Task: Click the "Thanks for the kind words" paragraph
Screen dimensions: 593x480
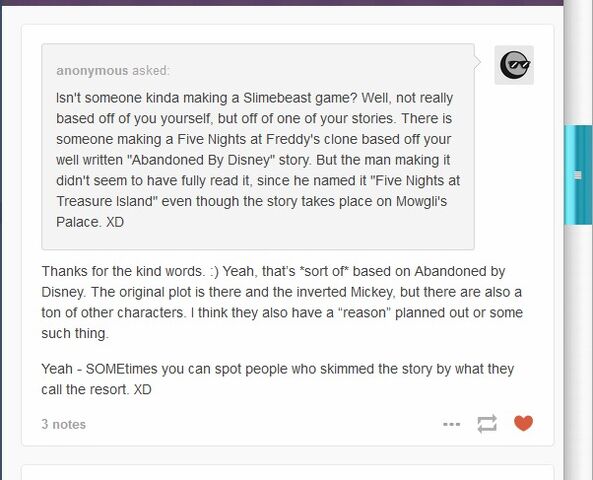Action: click(282, 302)
